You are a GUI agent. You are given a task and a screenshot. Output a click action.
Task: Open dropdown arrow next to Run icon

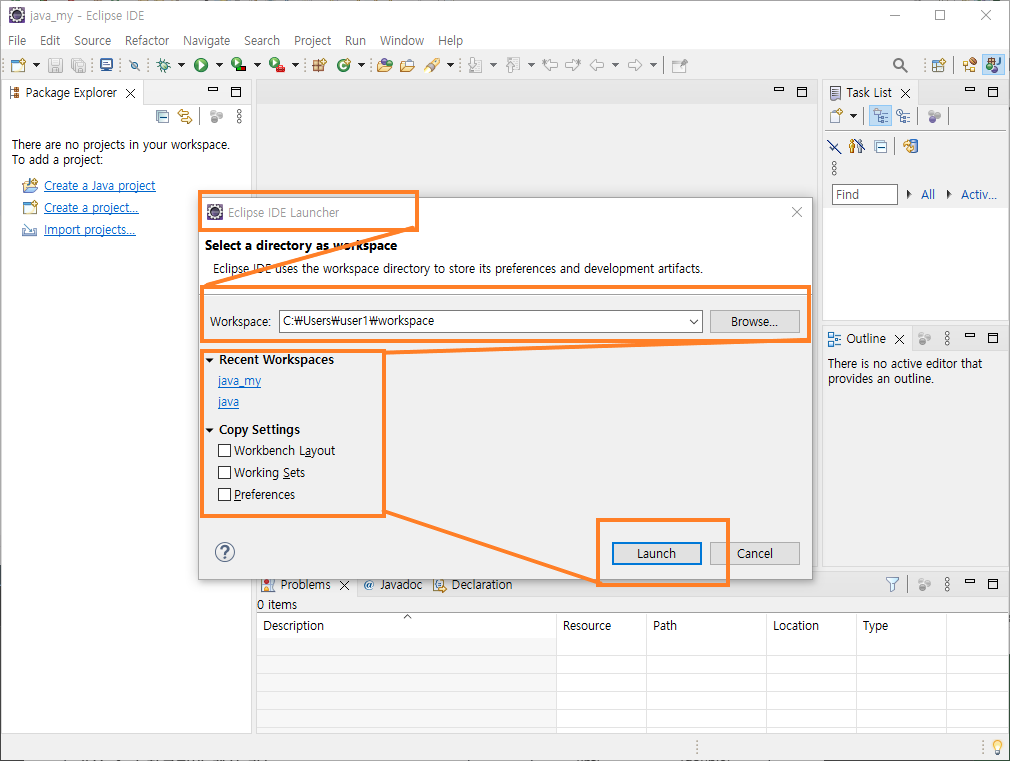click(219, 65)
